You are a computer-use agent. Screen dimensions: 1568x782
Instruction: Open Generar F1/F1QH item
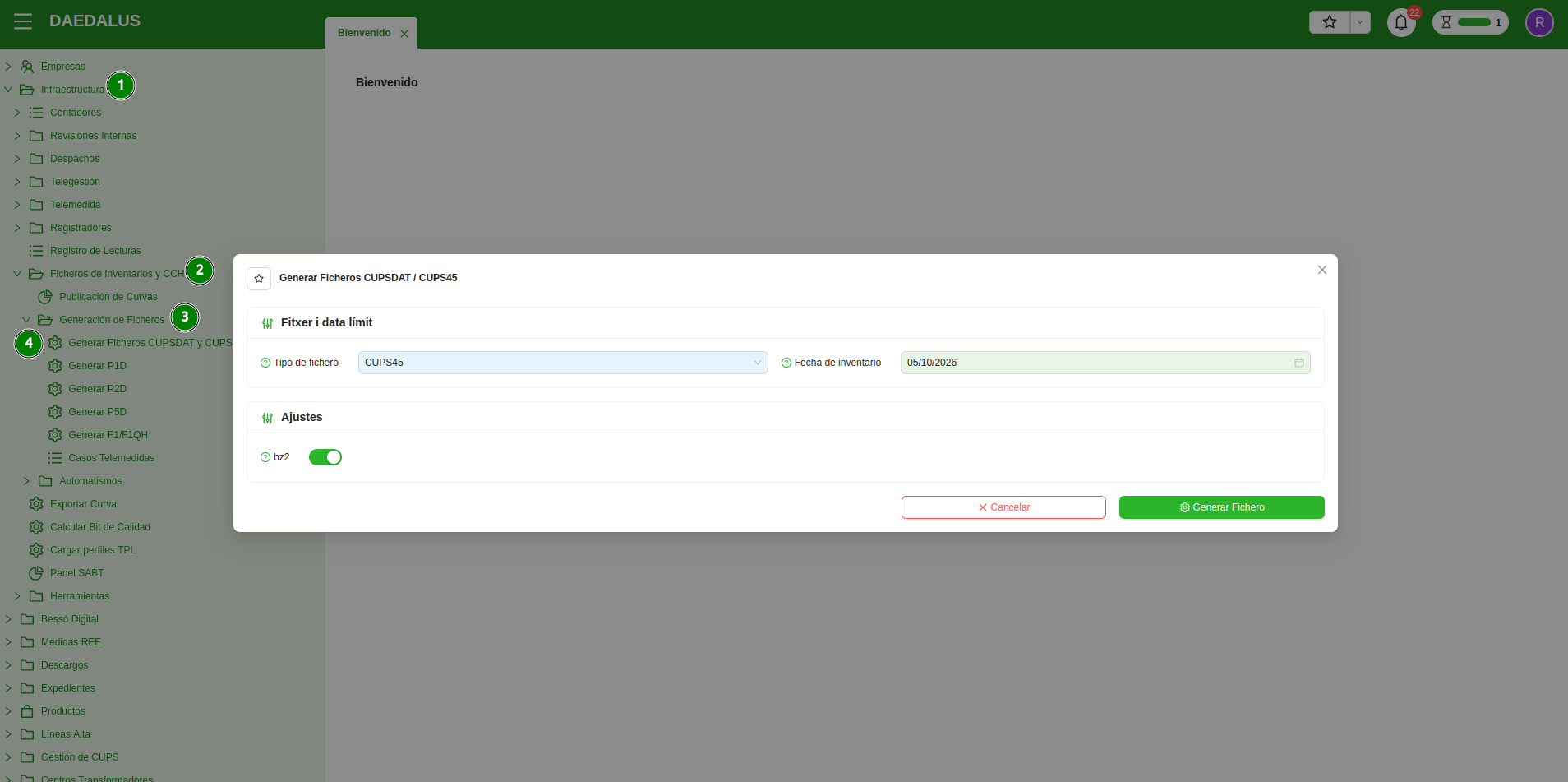coord(108,435)
